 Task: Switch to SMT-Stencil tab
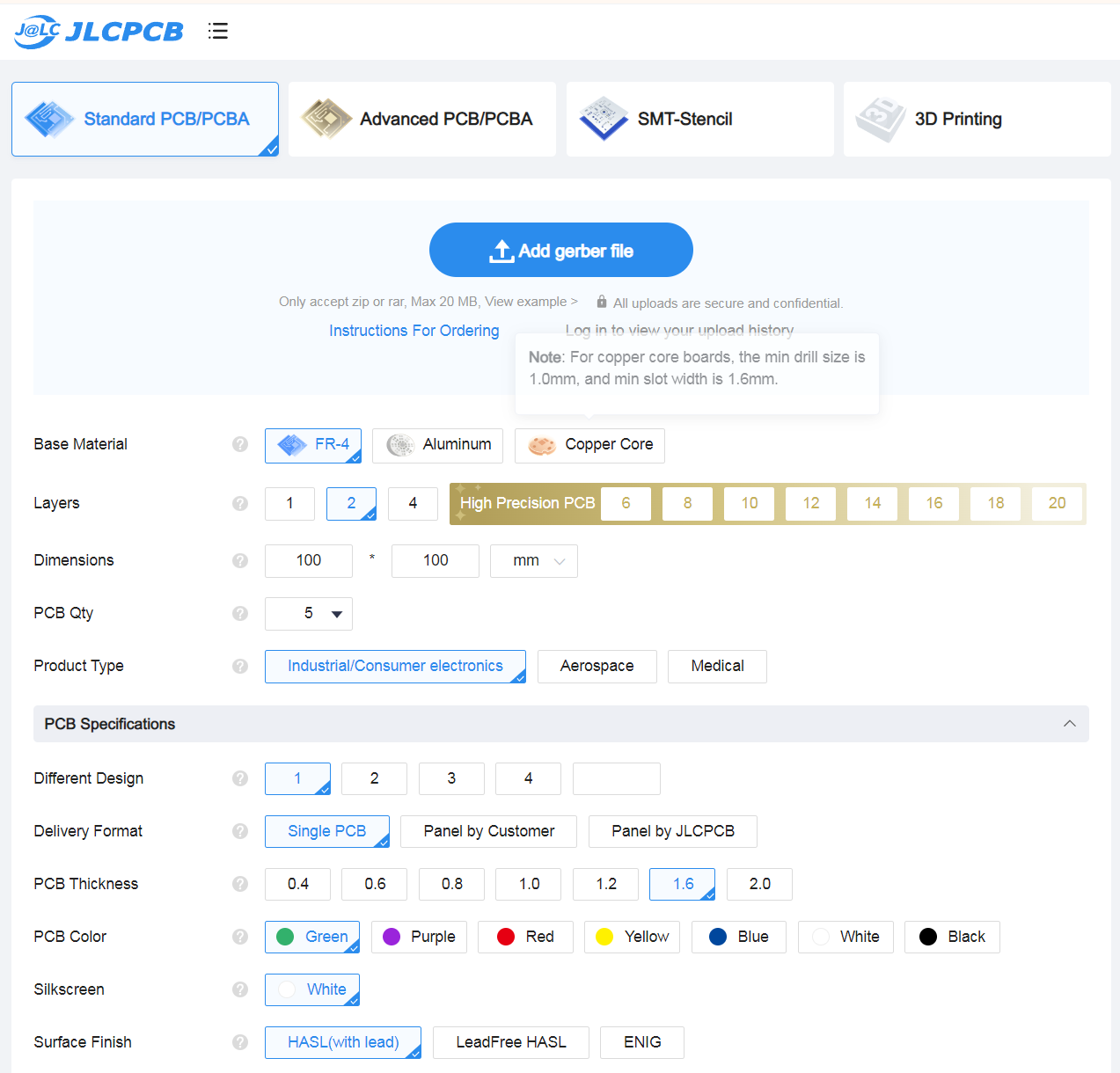coord(700,119)
